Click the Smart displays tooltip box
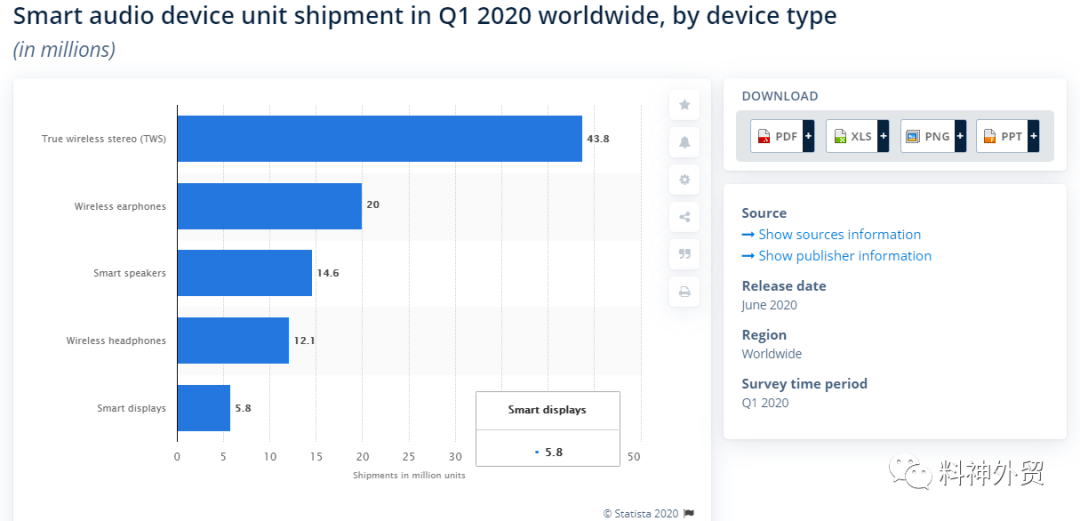This screenshot has height=521, width=1080. pyautogui.click(x=548, y=429)
